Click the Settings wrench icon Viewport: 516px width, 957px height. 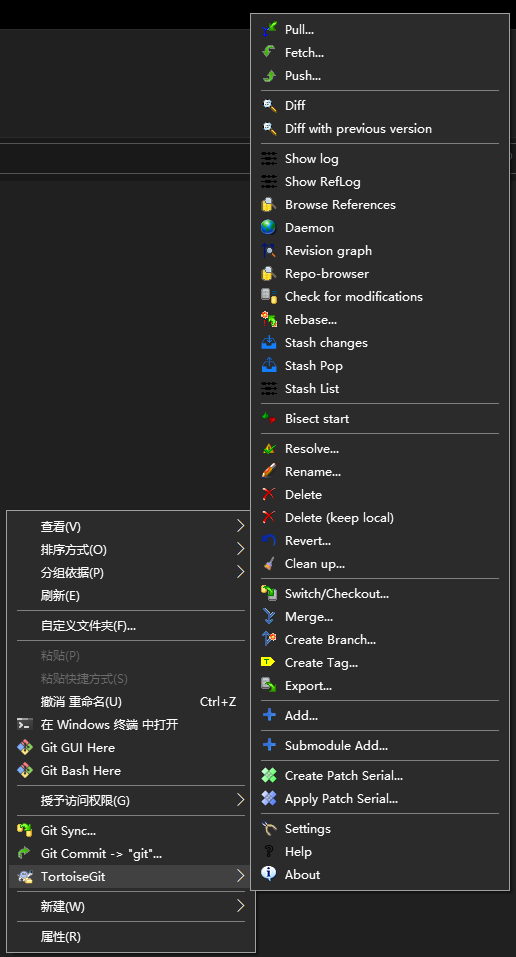click(269, 828)
